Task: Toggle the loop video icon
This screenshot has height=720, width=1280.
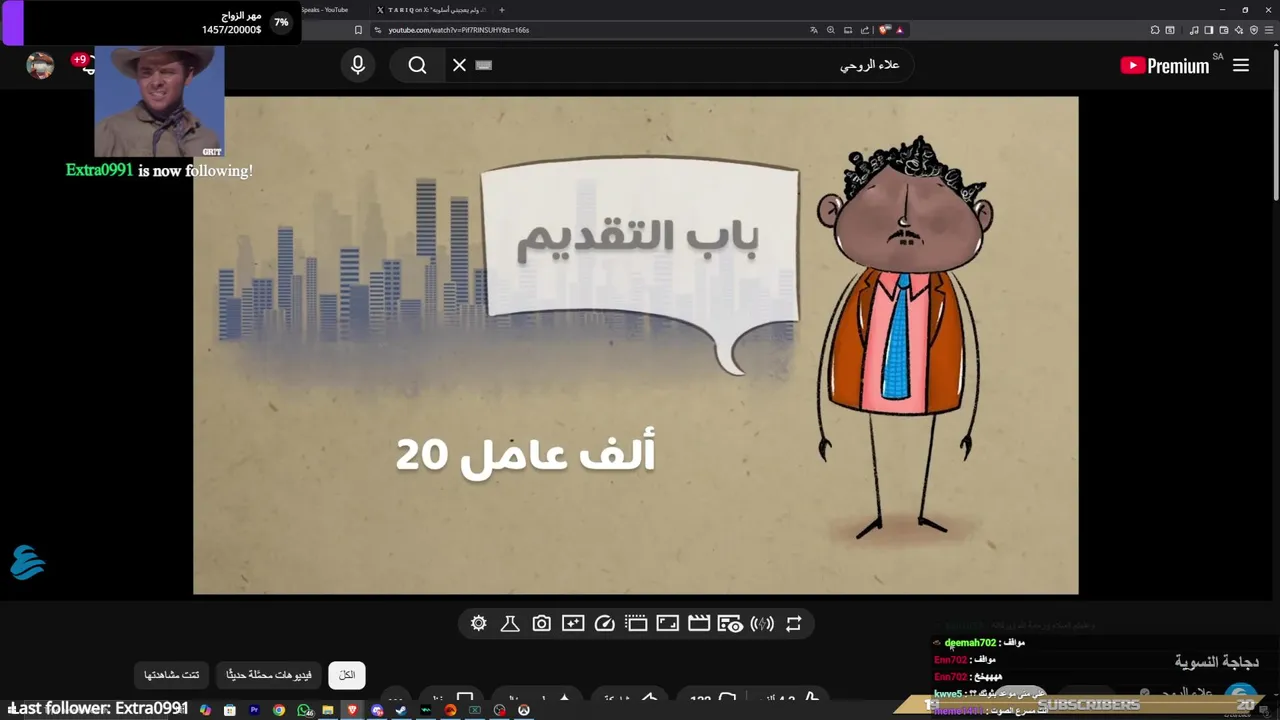Action: pos(793,624)
